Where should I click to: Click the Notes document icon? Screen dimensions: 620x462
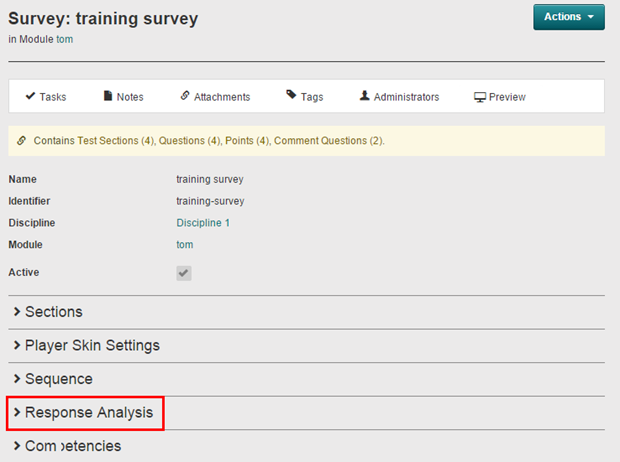pos(108,96)
